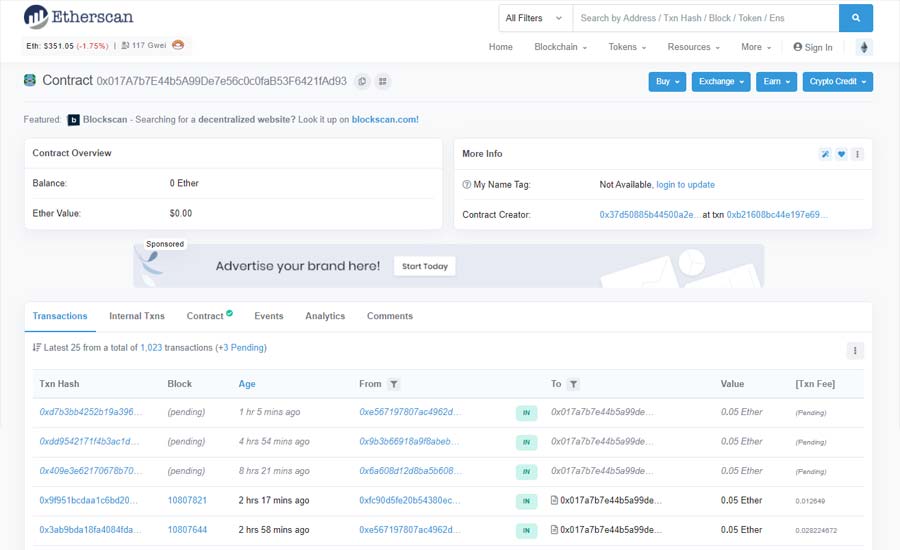This screenshot has width=900, height=550.
Task: Click the +3 Pending link
Action: [241, 347]
